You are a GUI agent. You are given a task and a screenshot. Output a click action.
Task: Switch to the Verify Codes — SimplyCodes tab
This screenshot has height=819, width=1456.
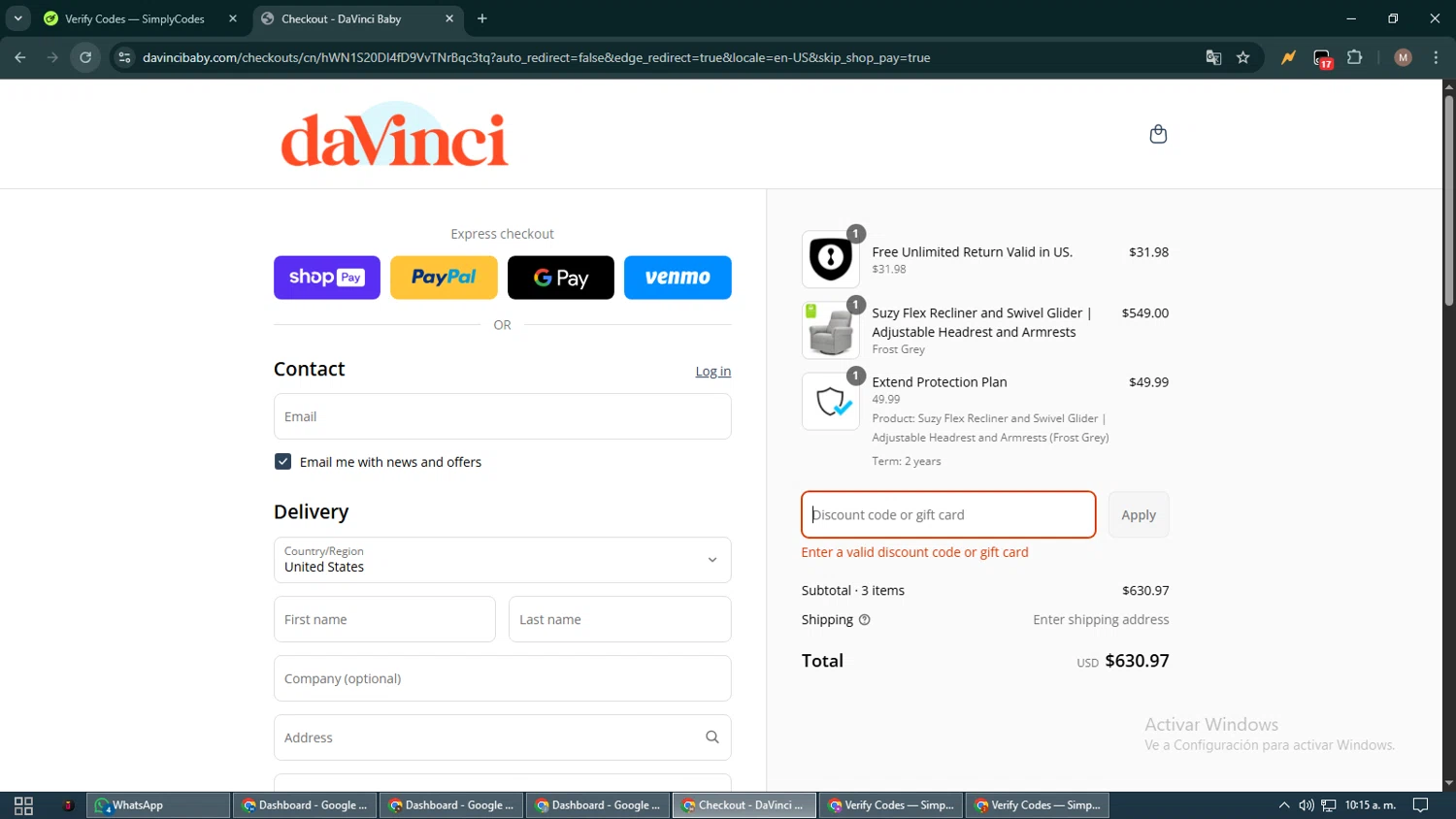(136, 18)
